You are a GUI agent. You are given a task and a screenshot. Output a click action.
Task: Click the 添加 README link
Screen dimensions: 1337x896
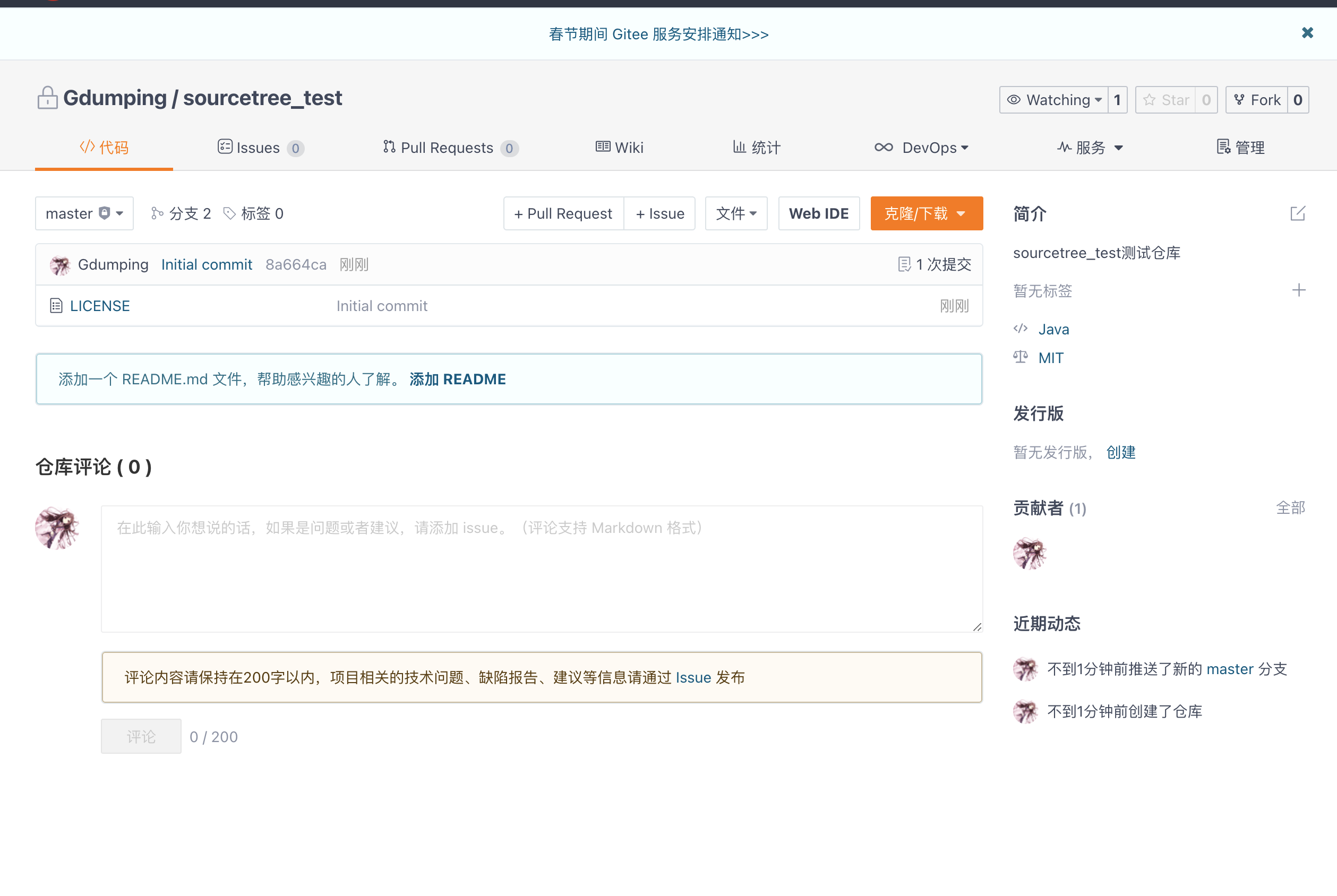pos(457,379)
